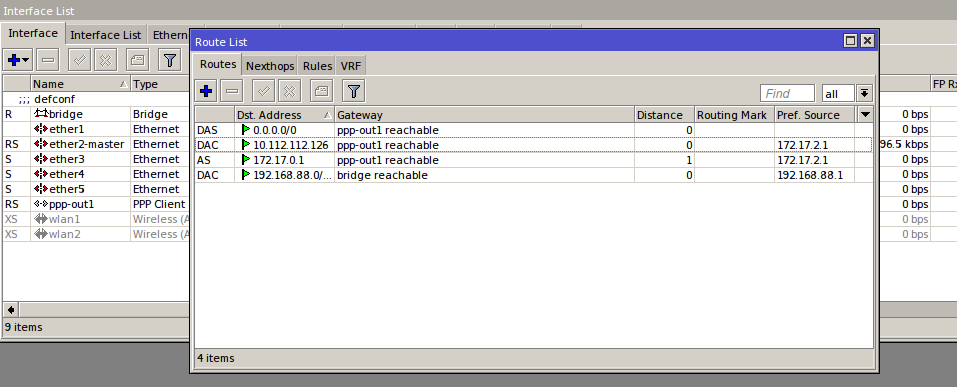The height and width of the screenshot is (387, 957).
Task: Enable interface with checkmark in Interface List
Action: coord(79,60)
